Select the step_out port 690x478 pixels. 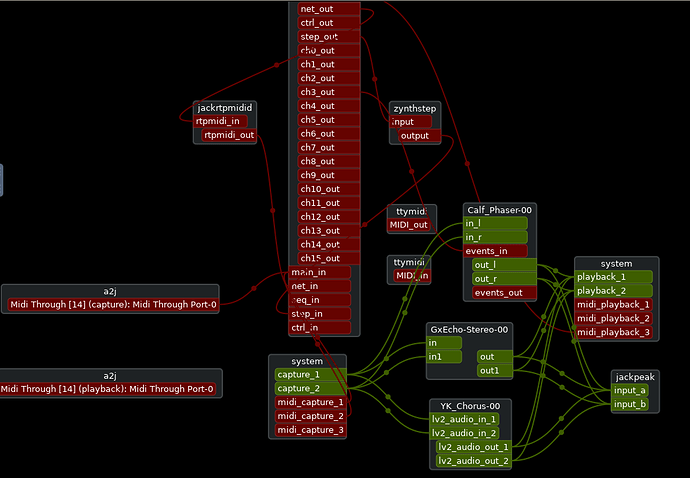329,37
